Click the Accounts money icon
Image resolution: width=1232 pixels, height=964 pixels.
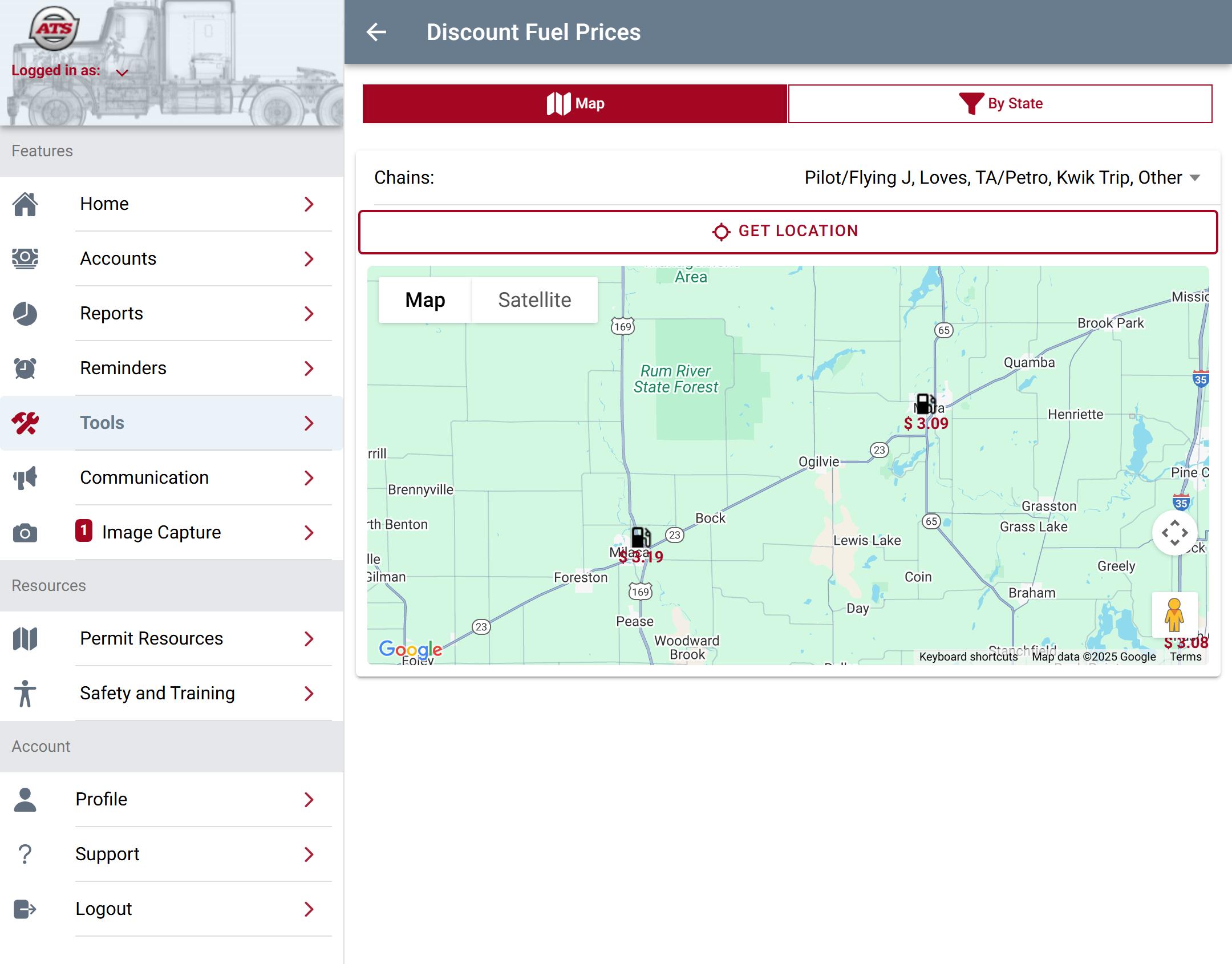tap(25, 258)
